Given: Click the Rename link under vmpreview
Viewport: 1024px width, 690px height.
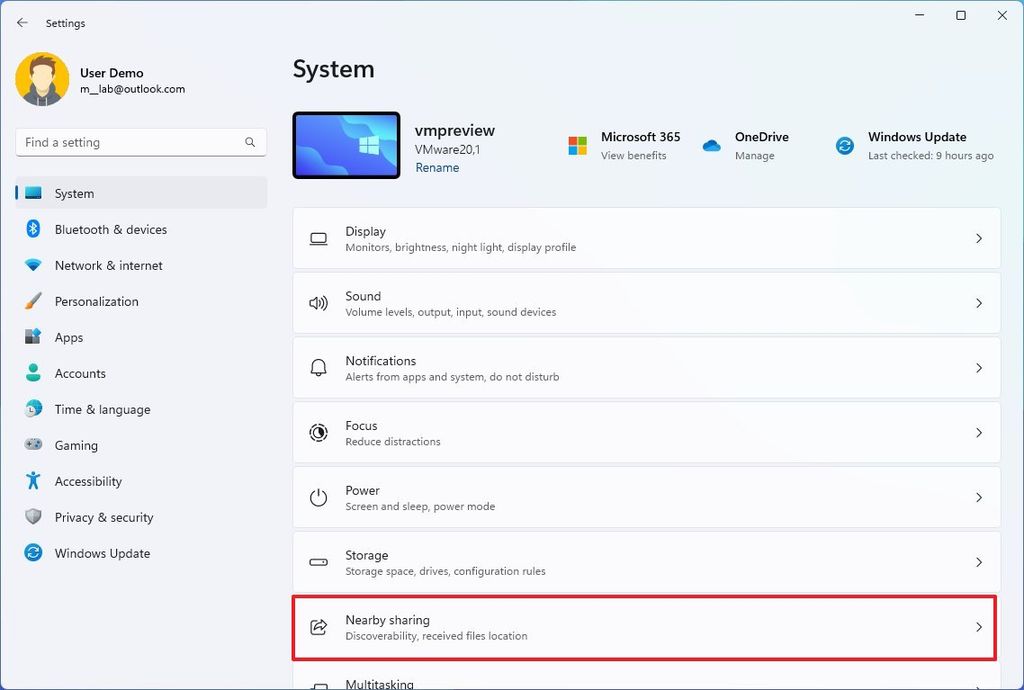Looking at the screenshot, I should coord(437,167).
